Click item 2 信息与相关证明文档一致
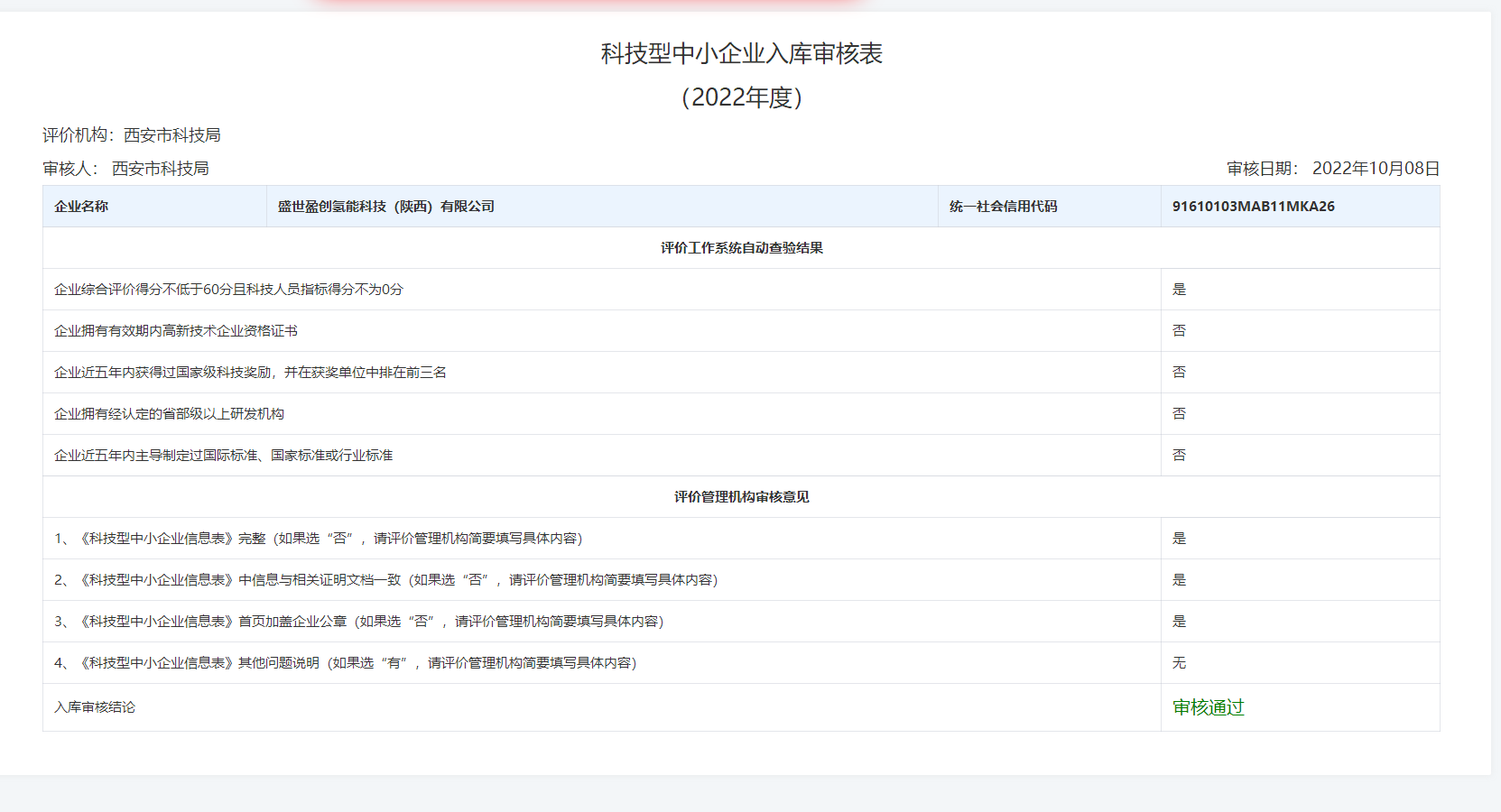The image size is (1501, 812). point(386,580)
